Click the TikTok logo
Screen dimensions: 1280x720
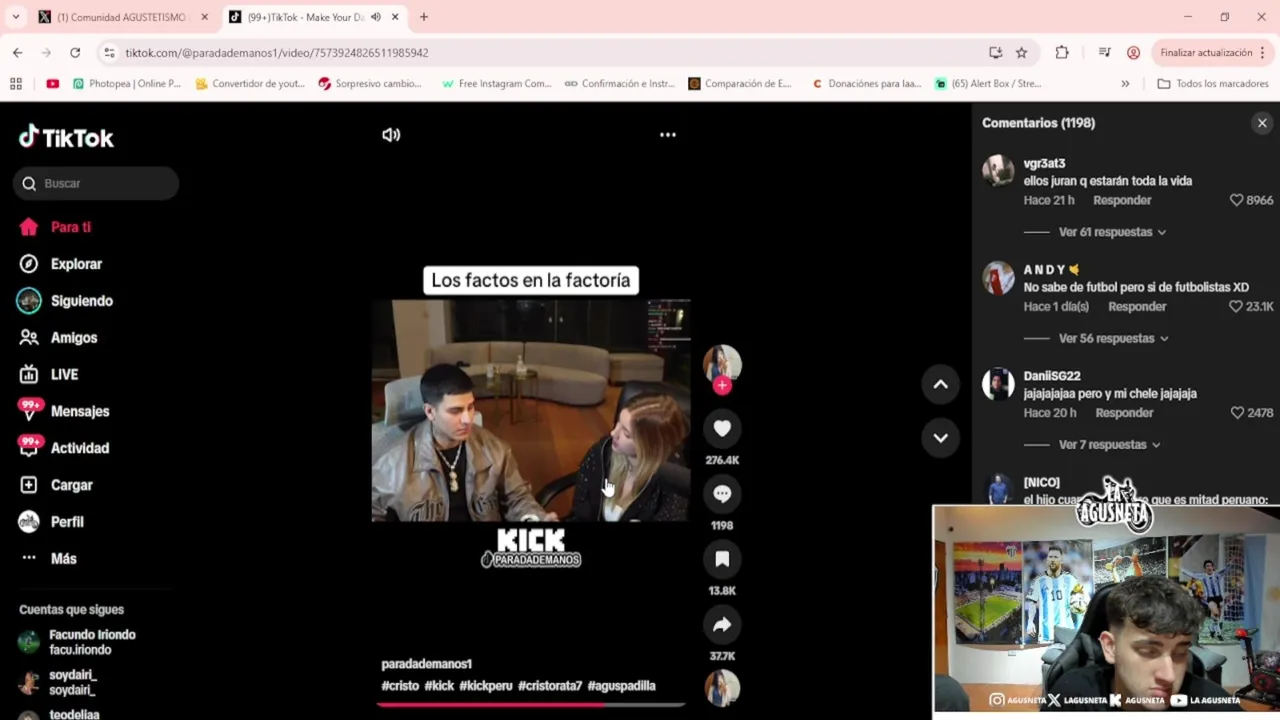click(66, 137)
